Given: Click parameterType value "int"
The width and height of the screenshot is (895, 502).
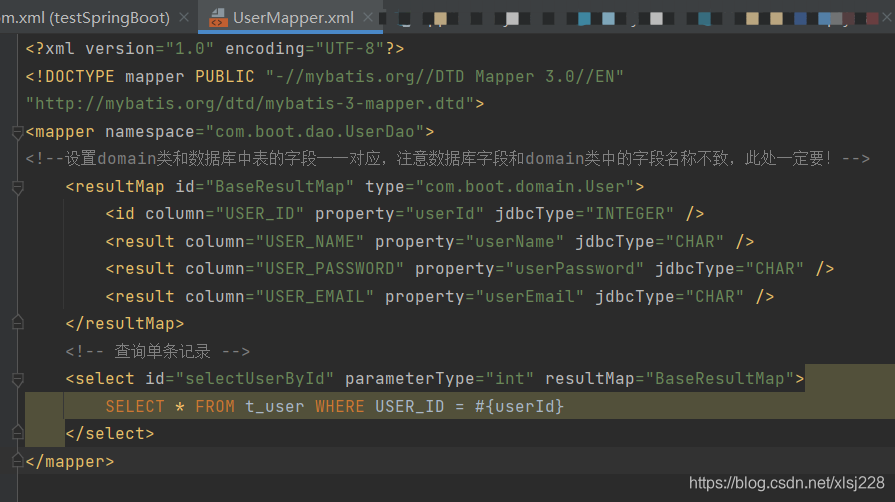Looking at the screenshot, I should pyautogui.click(x=510, y=379).
